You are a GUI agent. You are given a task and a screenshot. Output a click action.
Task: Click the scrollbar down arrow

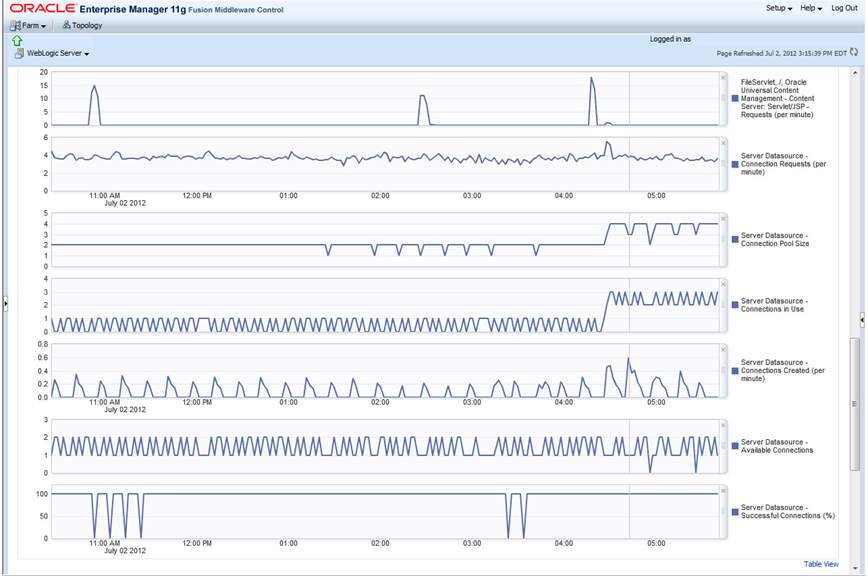point(855,568)
